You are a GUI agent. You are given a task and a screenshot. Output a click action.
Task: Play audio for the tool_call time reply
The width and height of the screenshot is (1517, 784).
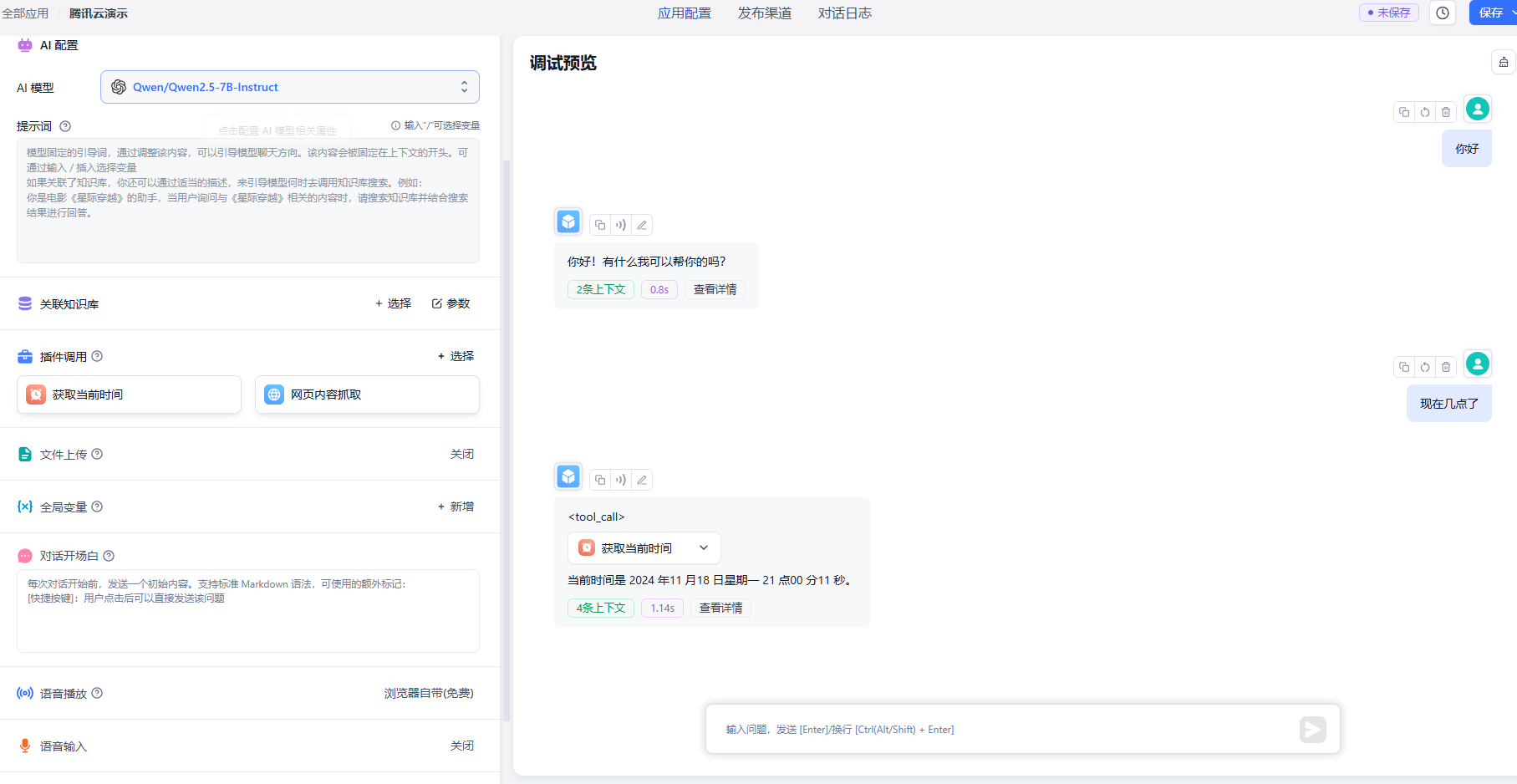[621, 480]
